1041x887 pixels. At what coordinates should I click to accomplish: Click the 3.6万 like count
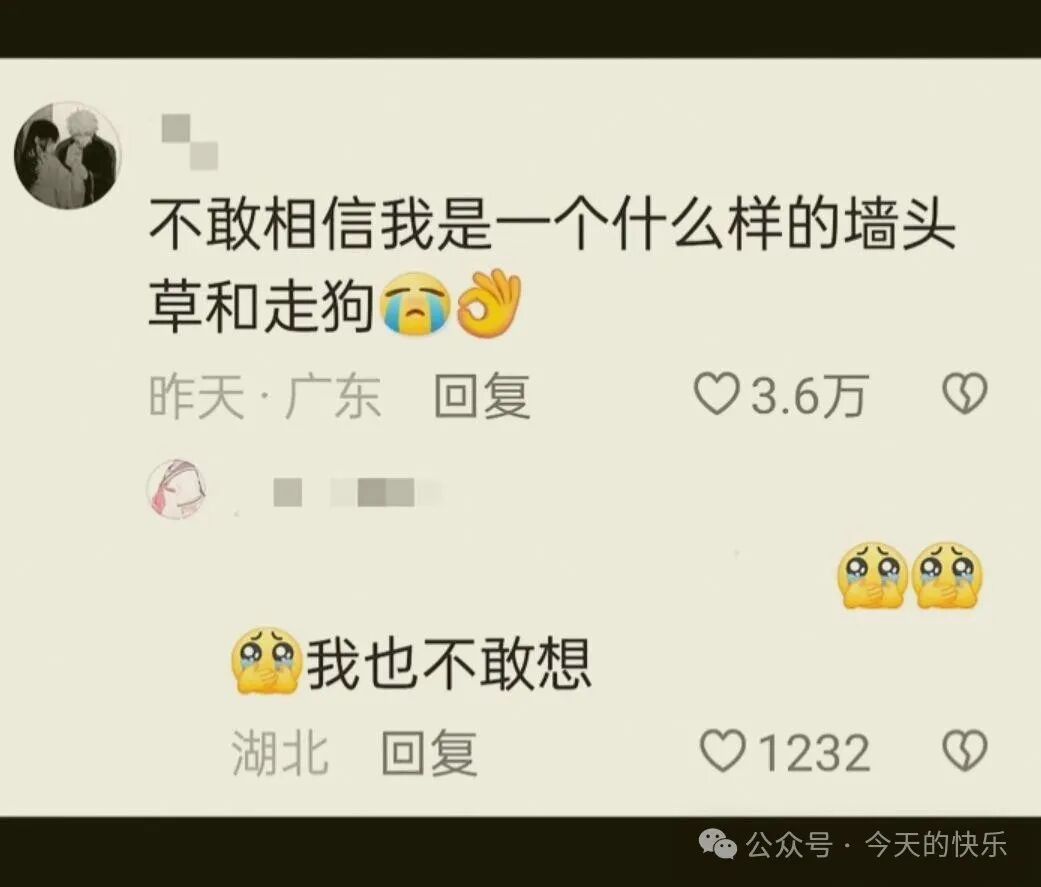pos(809,395)
